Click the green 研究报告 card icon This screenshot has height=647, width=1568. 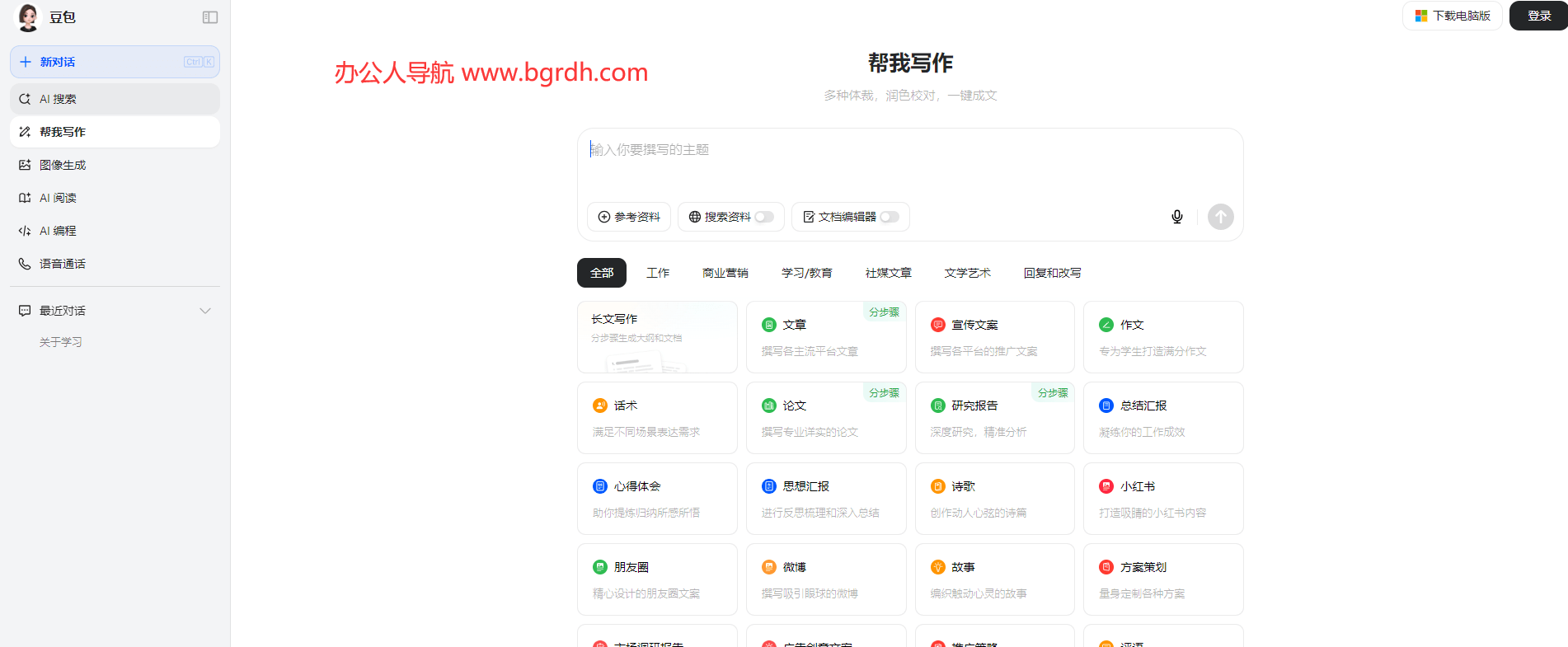pos(938,406)
